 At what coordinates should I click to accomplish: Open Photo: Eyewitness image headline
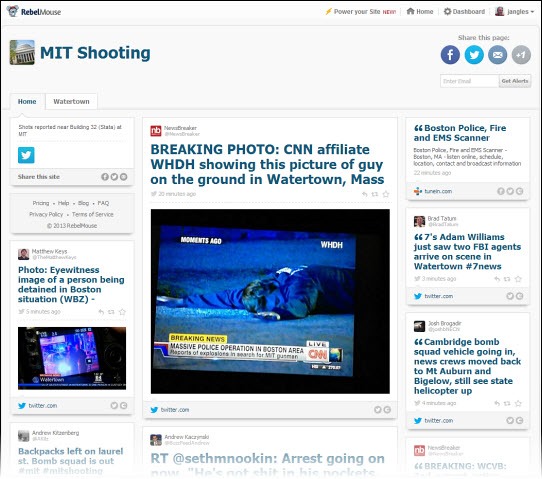[71, 284]
